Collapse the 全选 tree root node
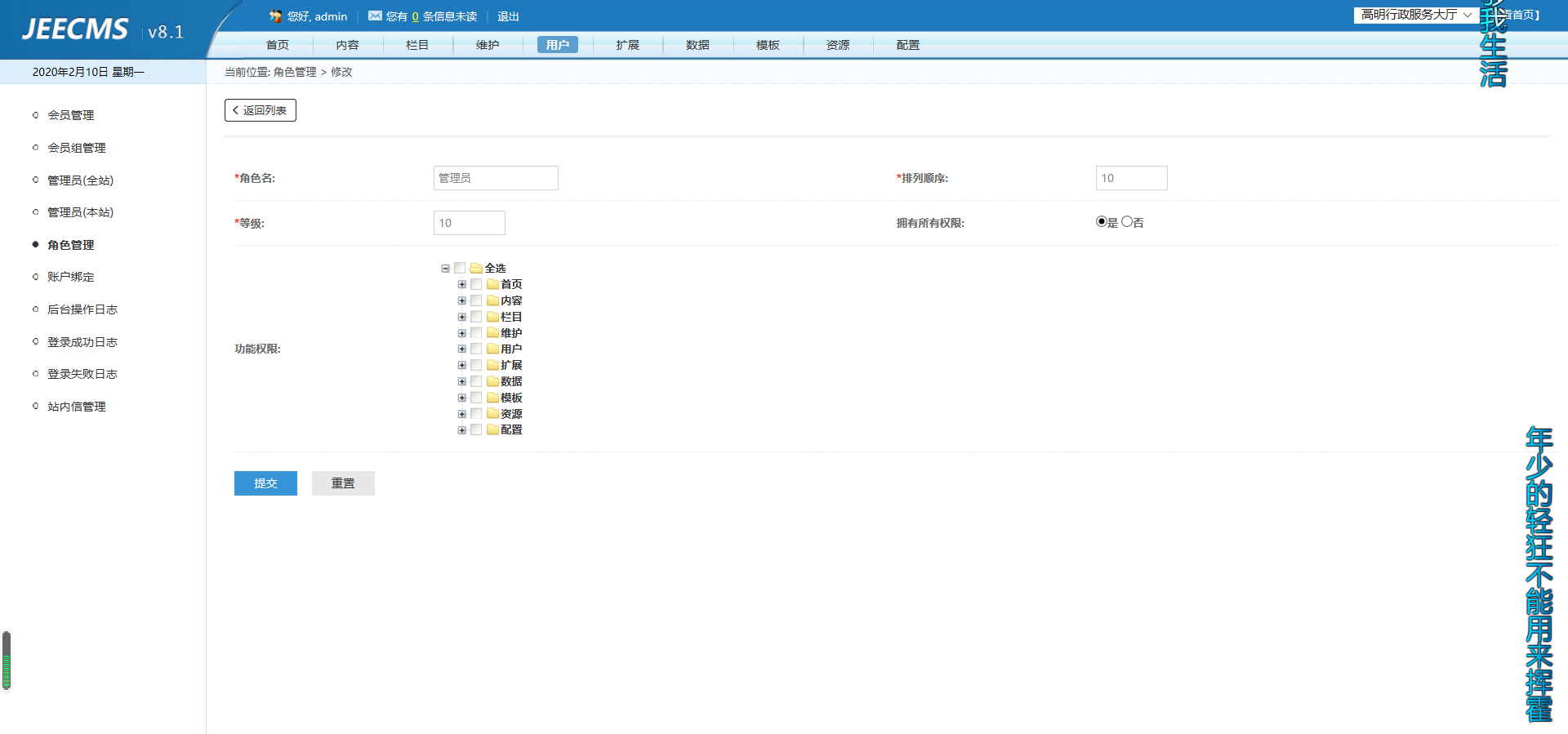 (x=445, y=269)
